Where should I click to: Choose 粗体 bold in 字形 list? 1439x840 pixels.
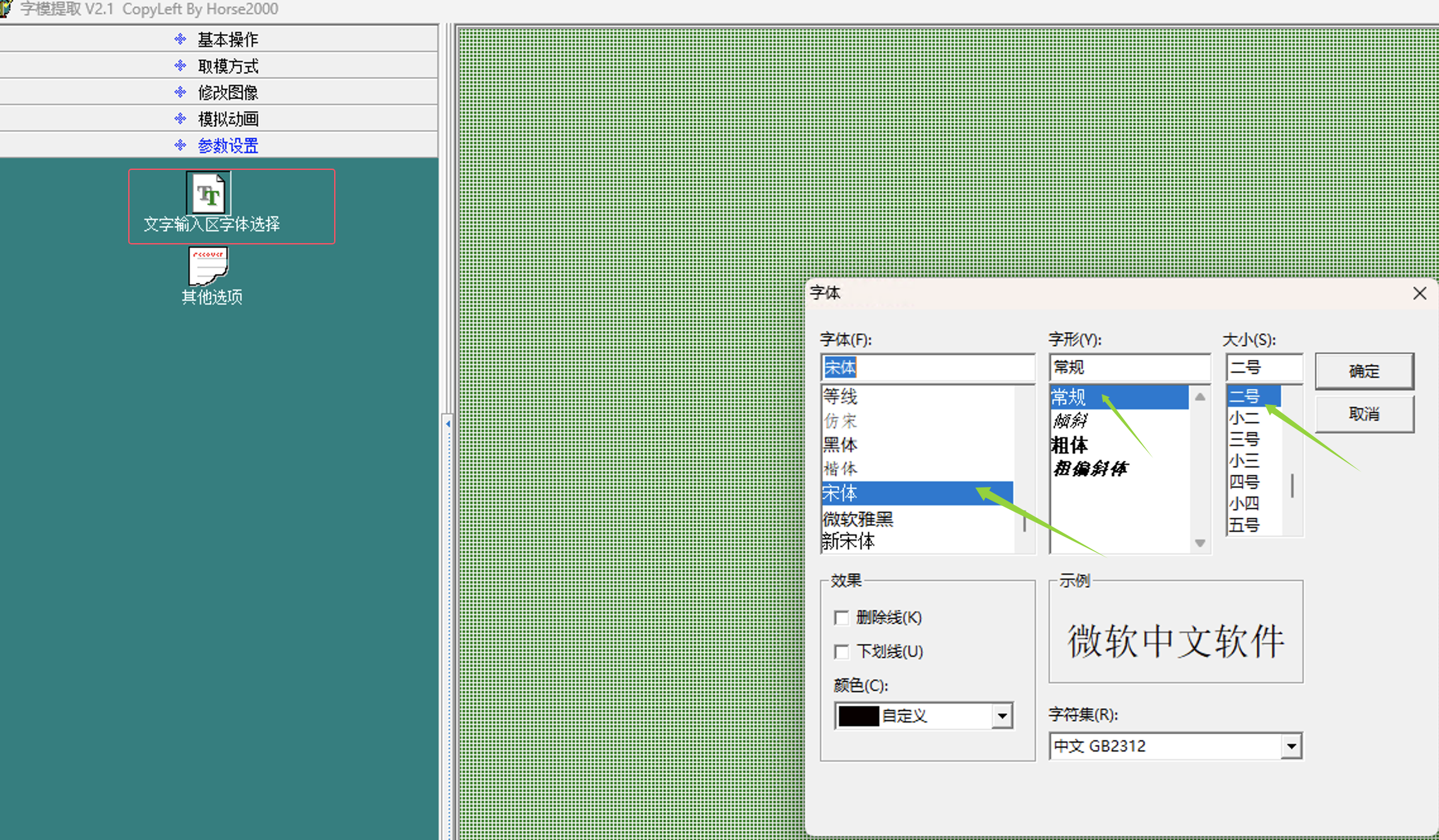click(1069, 445)
